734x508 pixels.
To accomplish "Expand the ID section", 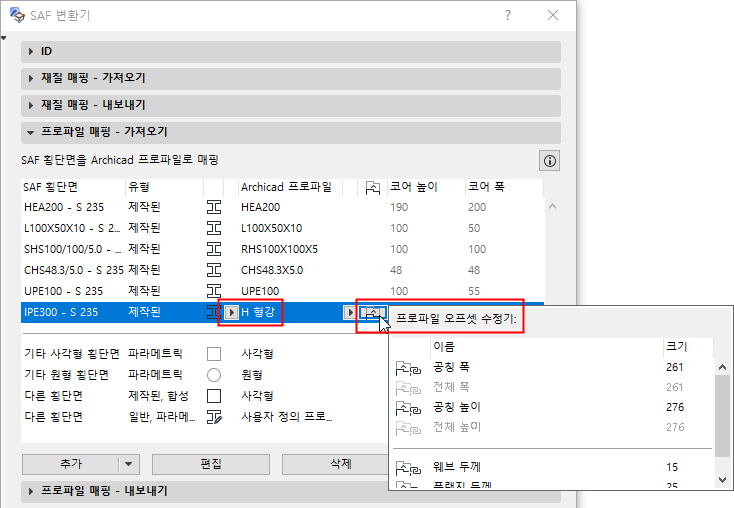I will (x=291, y=52).
